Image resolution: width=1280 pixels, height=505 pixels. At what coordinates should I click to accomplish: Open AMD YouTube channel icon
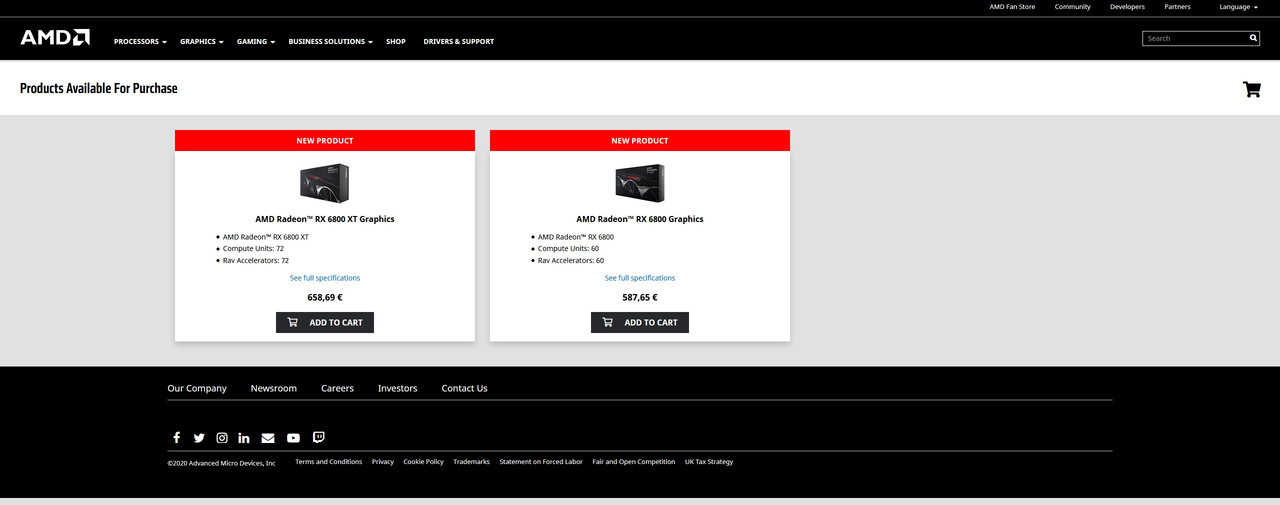293,438
